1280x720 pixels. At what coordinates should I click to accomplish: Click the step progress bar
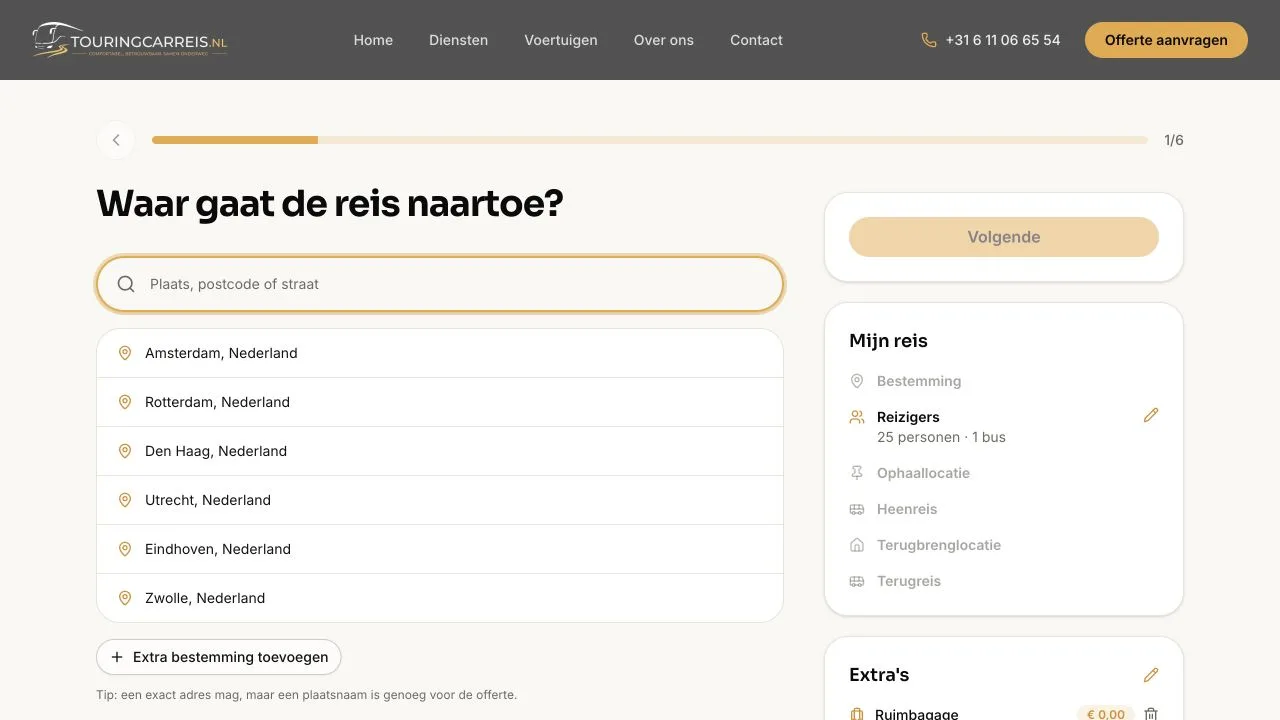[650, 140]
